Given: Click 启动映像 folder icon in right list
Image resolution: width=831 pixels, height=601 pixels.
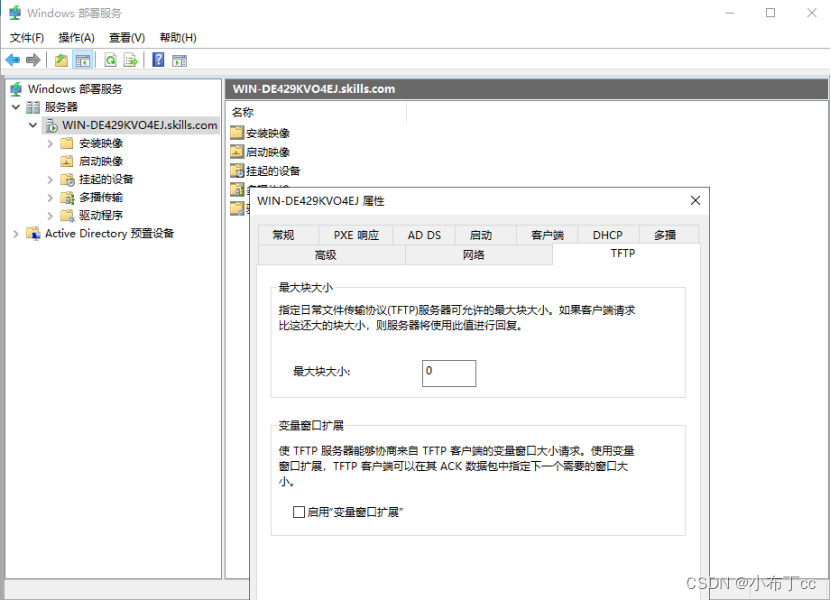Looking at the screenshot, I should [237, 152].
